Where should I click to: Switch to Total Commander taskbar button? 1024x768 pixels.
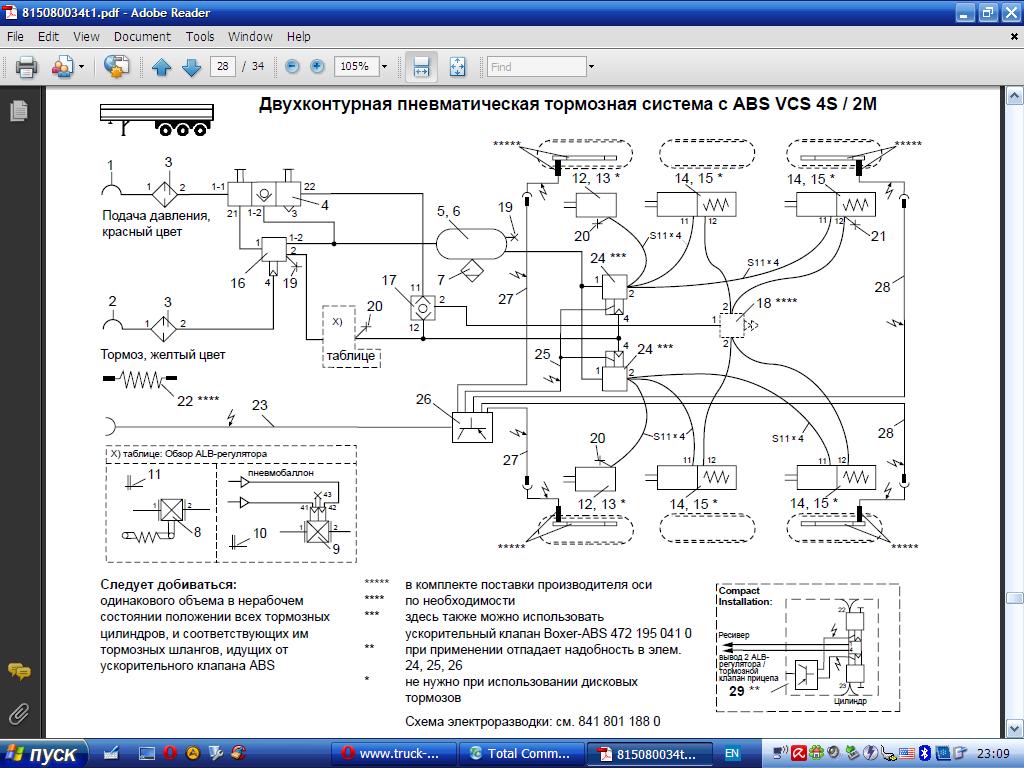coord(520,754)
